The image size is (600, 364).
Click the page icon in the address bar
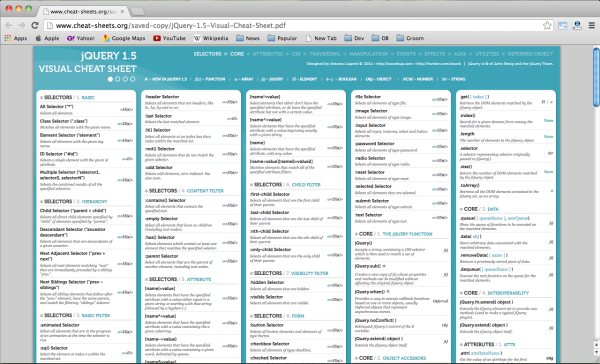[x=49, y=26]
